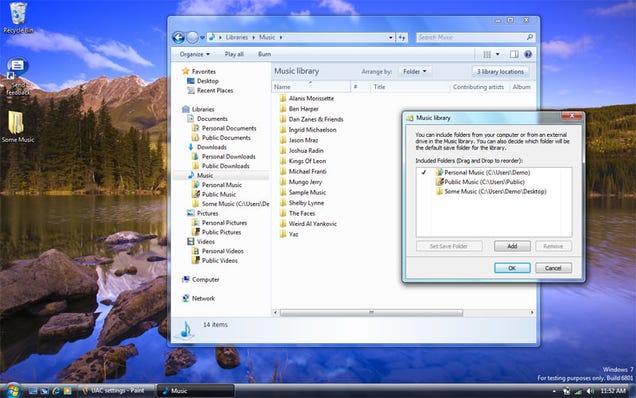636x398 pixels.
Task: Click the 3 library locations link
Action: coord(500,71)
